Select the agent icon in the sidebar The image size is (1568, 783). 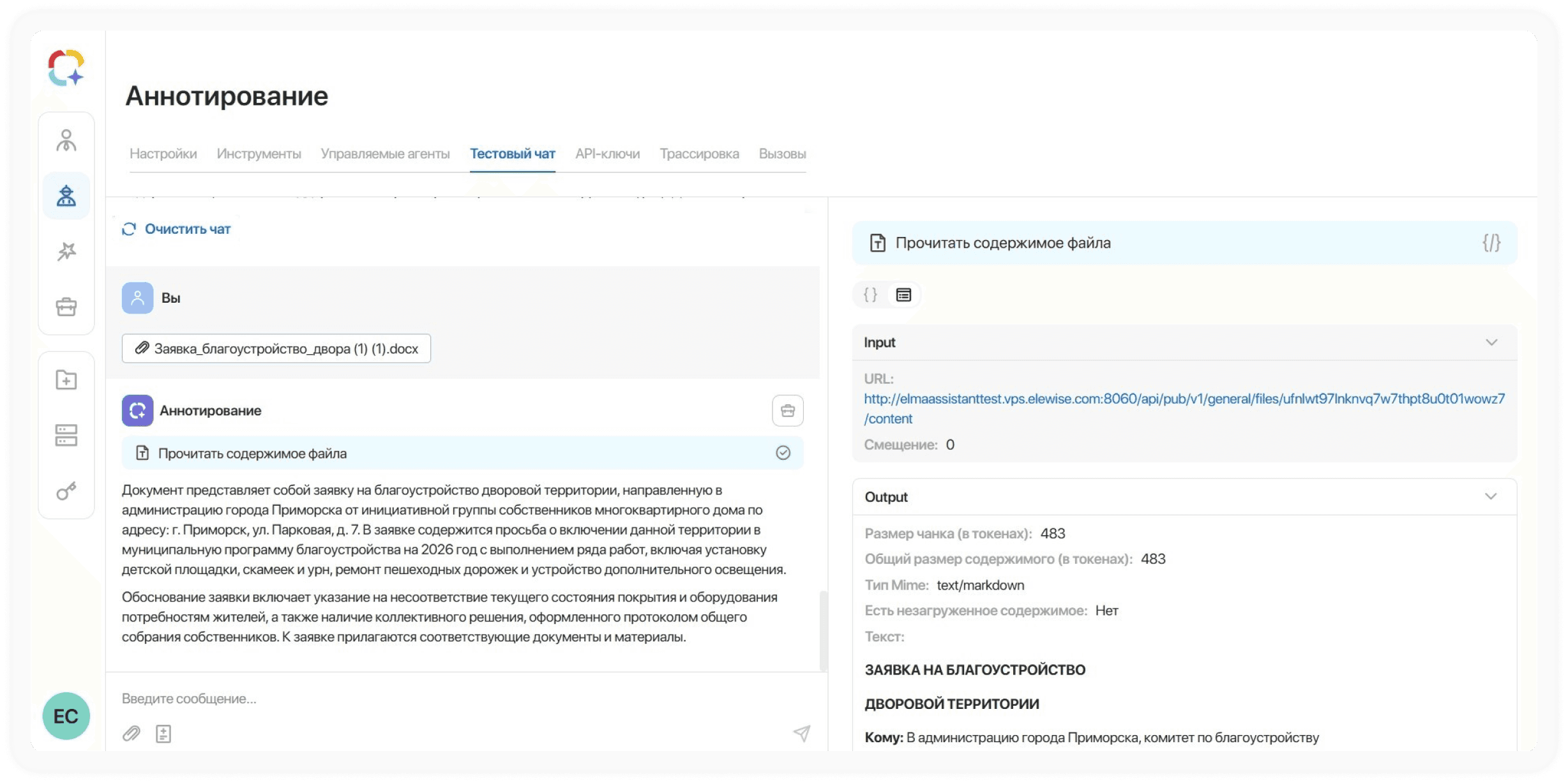tap(66, 195)
